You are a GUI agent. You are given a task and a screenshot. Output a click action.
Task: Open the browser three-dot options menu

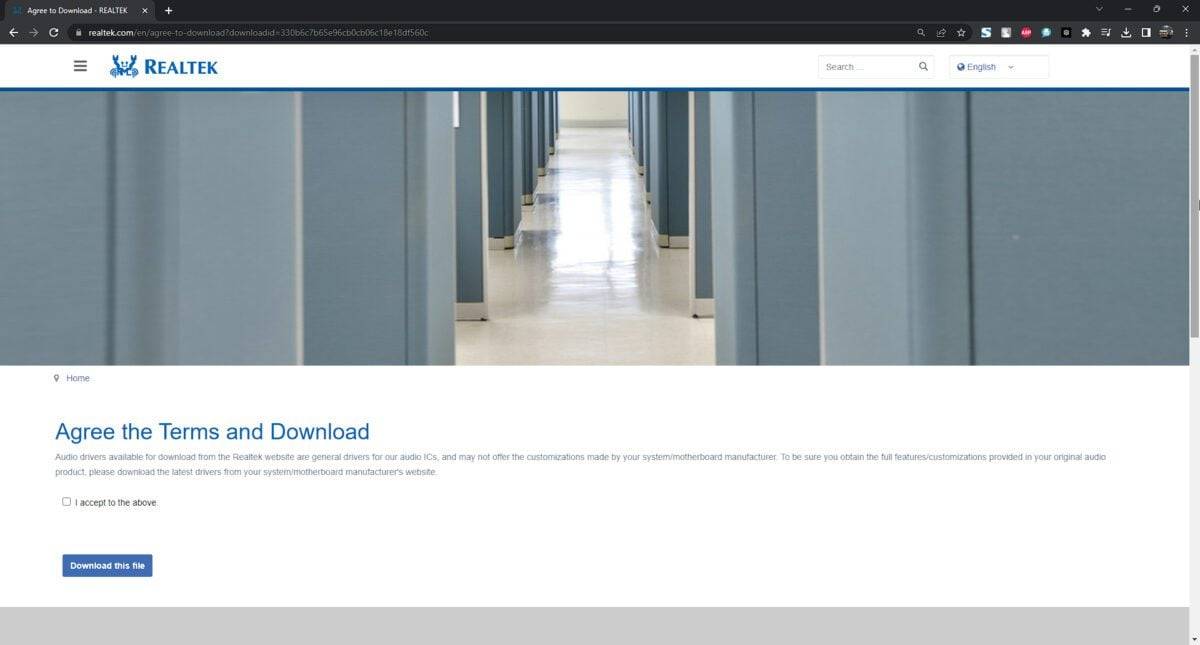1187,32
